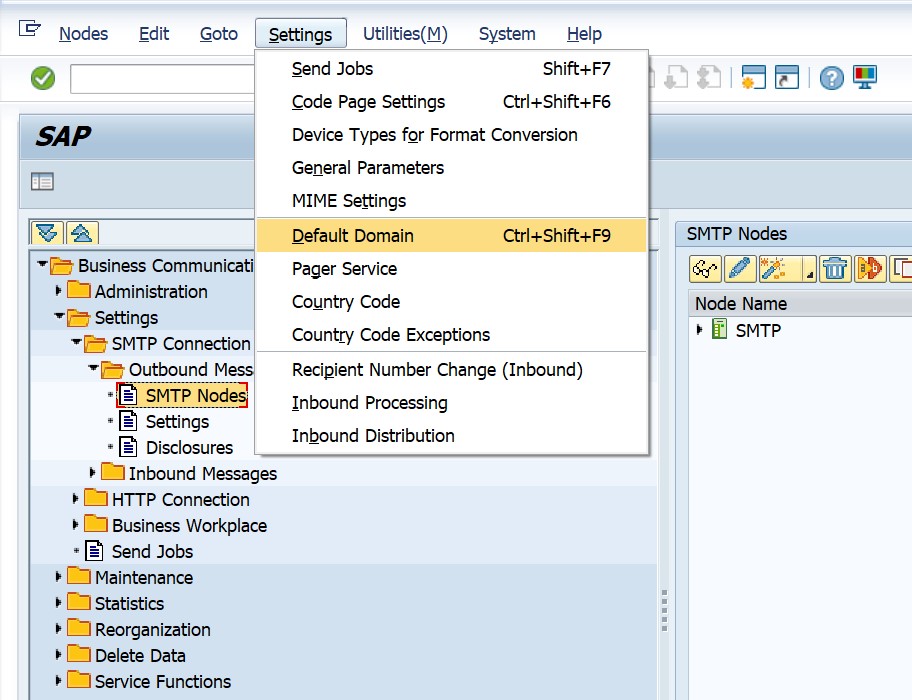Click the navigation tree toggle icon under SAP title

pos(42,182)
